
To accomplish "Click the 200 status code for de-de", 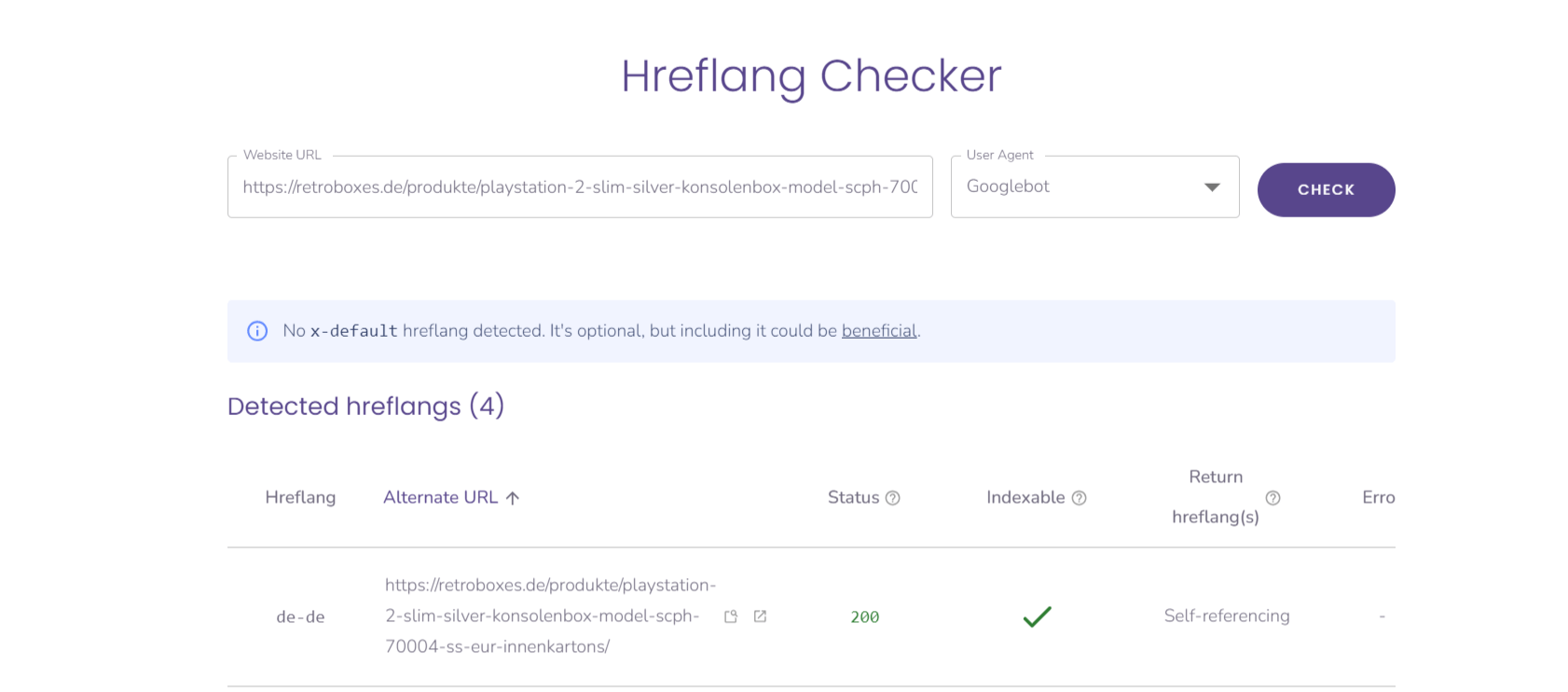I will tap(864, 617).
